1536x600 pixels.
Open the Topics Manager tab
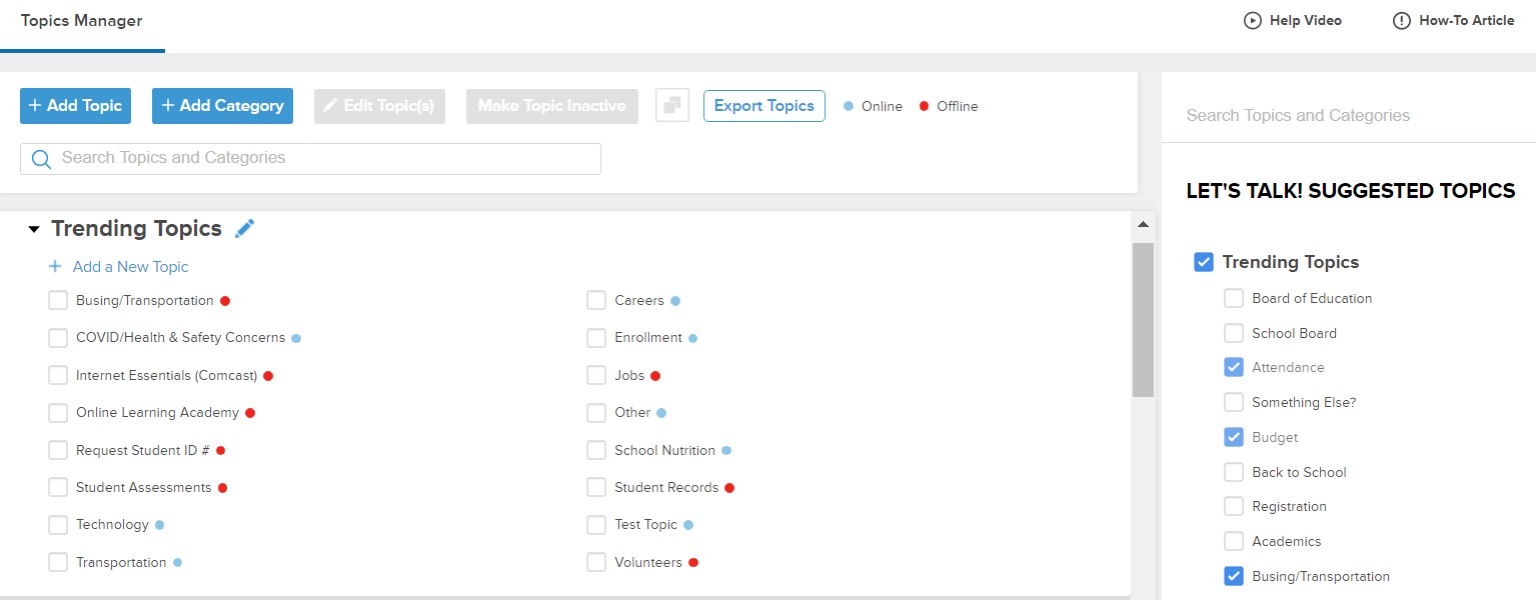82,21
